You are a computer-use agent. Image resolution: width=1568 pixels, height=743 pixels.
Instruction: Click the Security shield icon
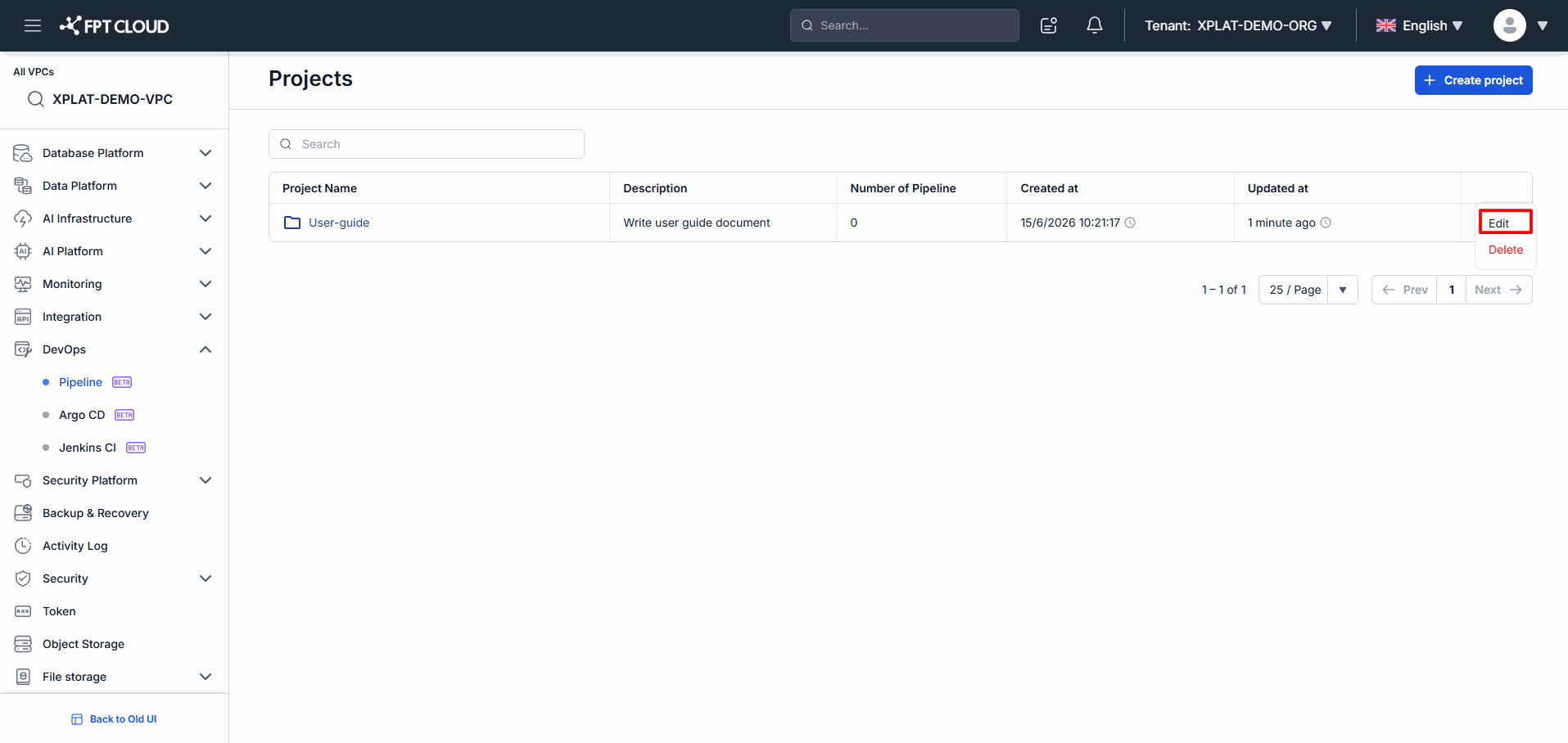23,579
